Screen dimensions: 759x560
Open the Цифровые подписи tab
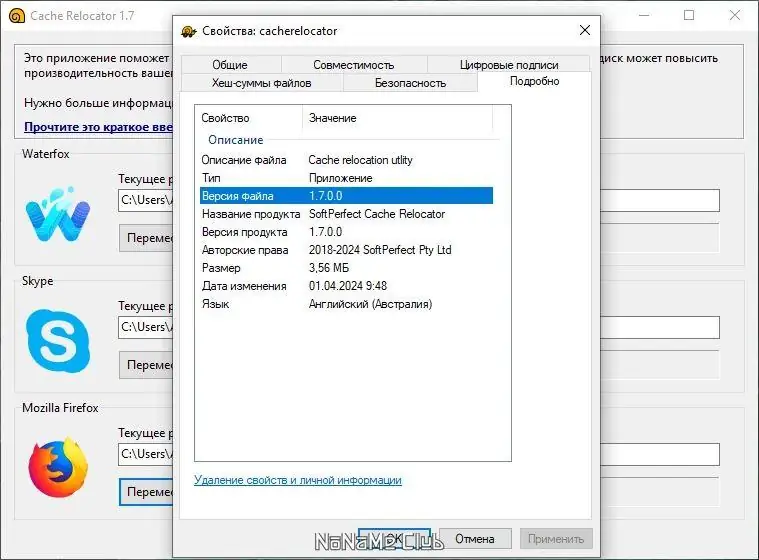pos(509,64)
